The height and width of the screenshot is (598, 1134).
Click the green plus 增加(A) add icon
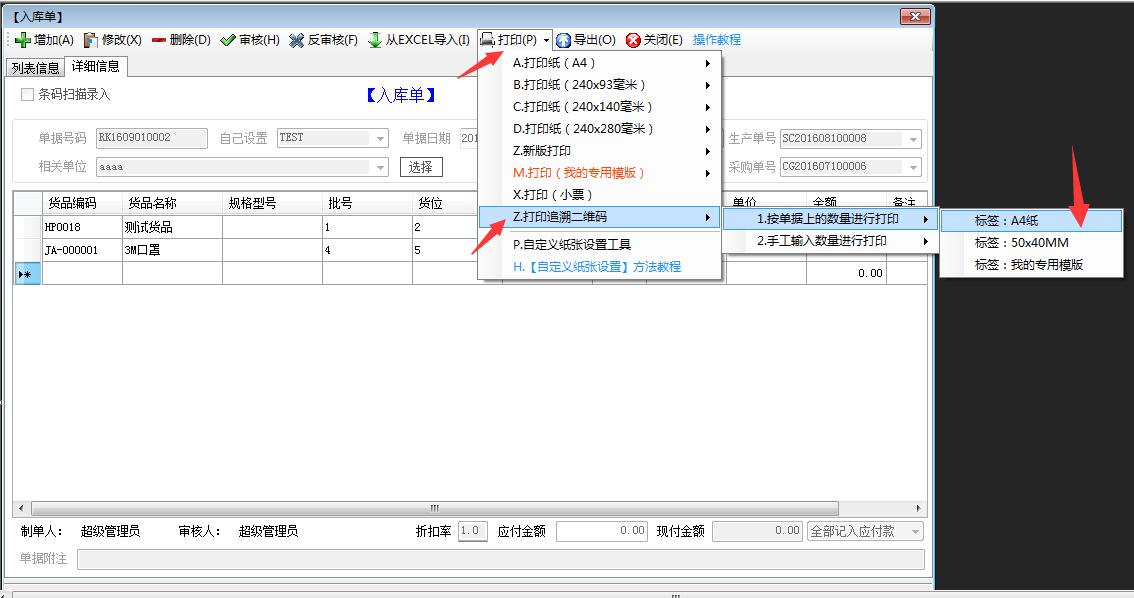pos(23,40)
